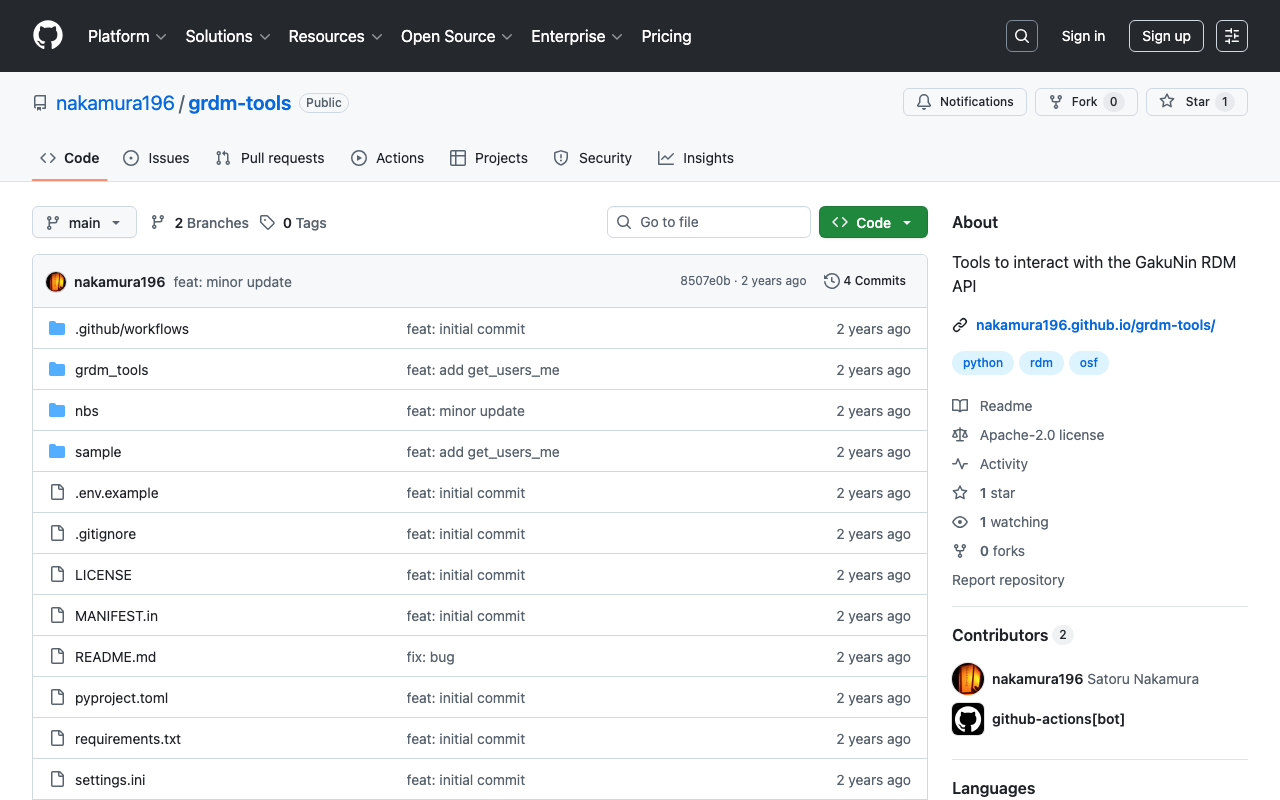
Task: Click nakamura196 avatar in commit header
Action: [56, 282]
